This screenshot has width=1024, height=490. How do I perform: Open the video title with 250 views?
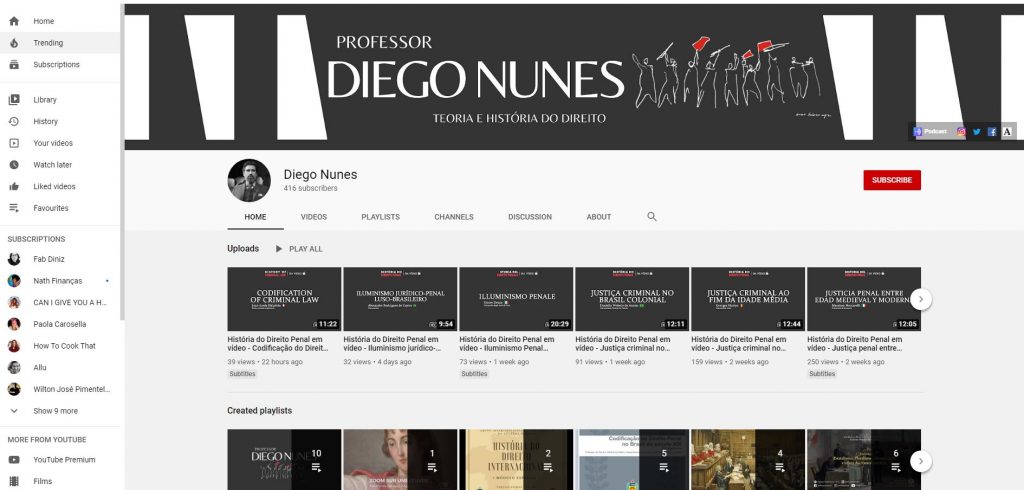(855, 344)
